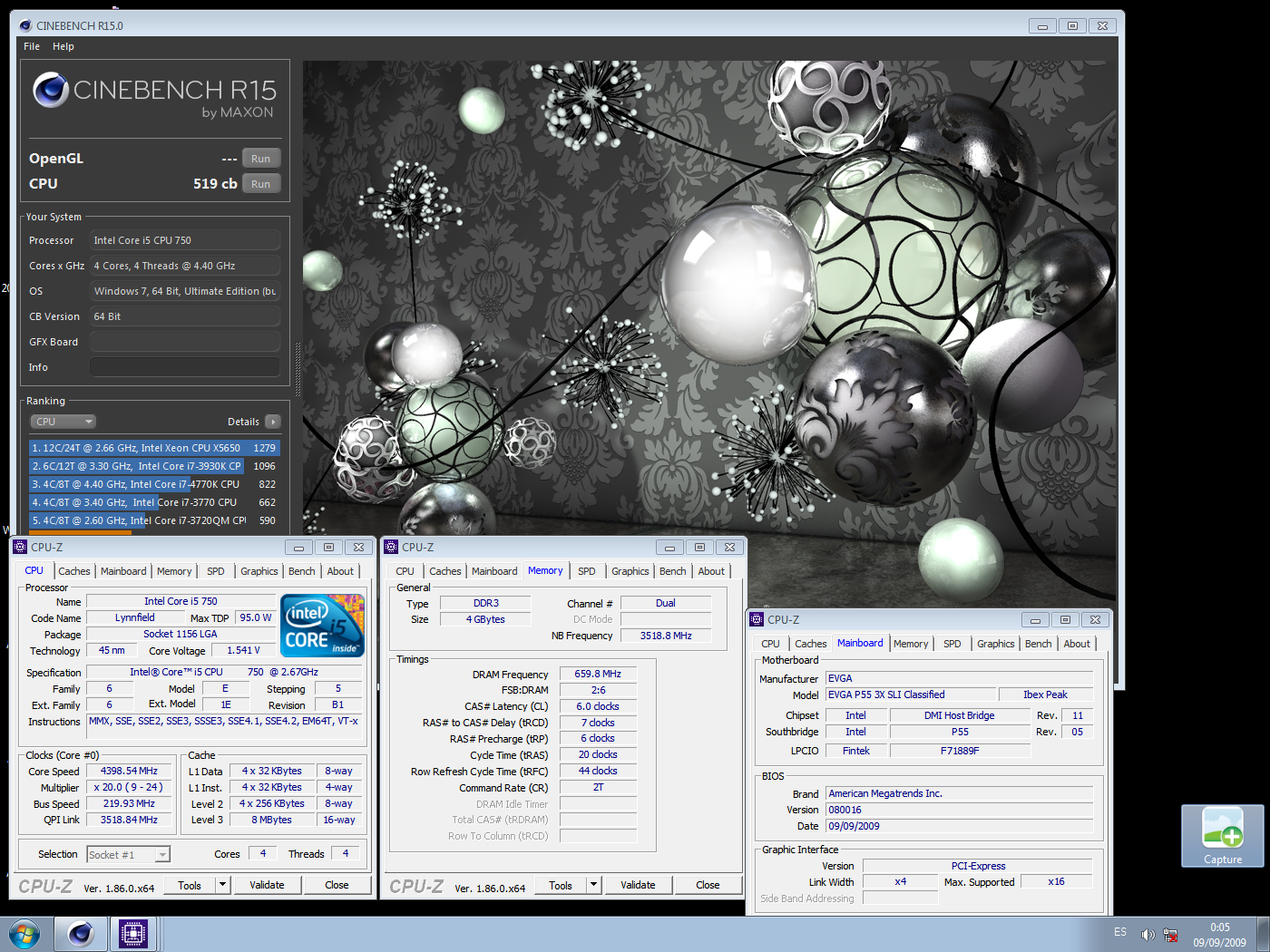Screen dimensions: 1270x952
Task: Select SPD tab in Memory CPU-Z window
Action: coord(587,571)
